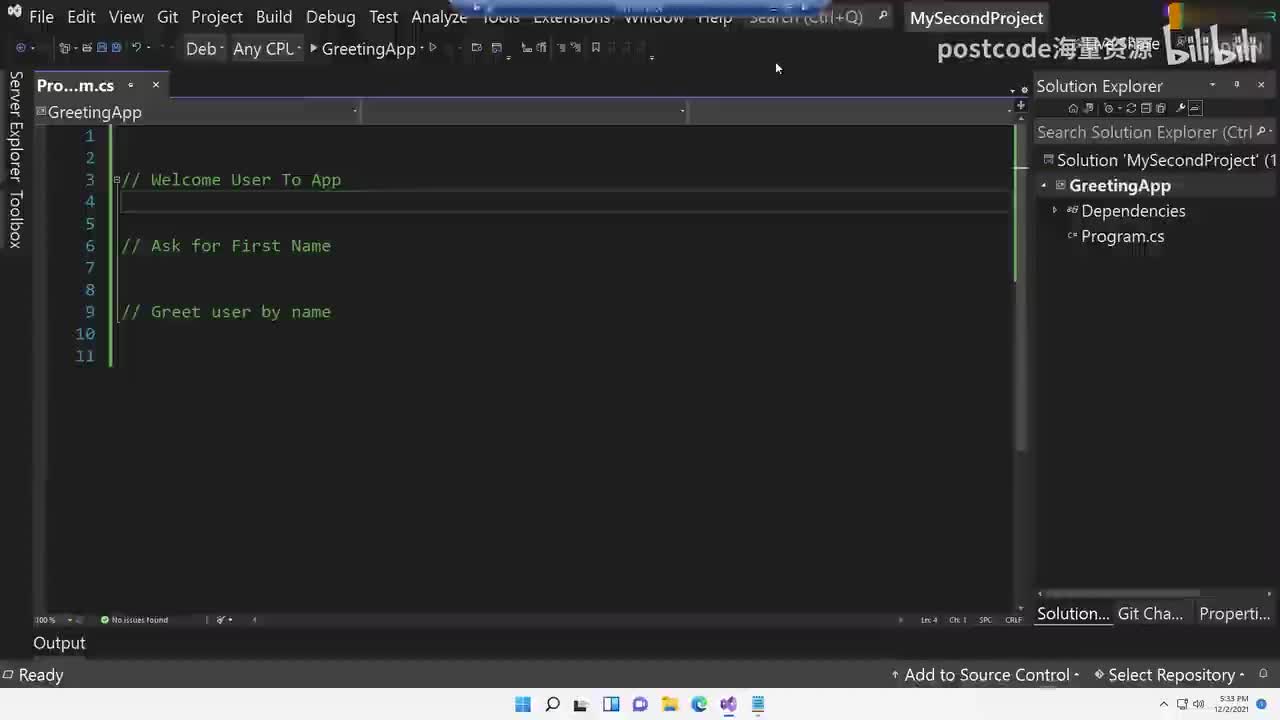Screen dimensions: 1280x720
Task: Open Microsoft Edge from the taskbar
Action: [x=699, y=704]
